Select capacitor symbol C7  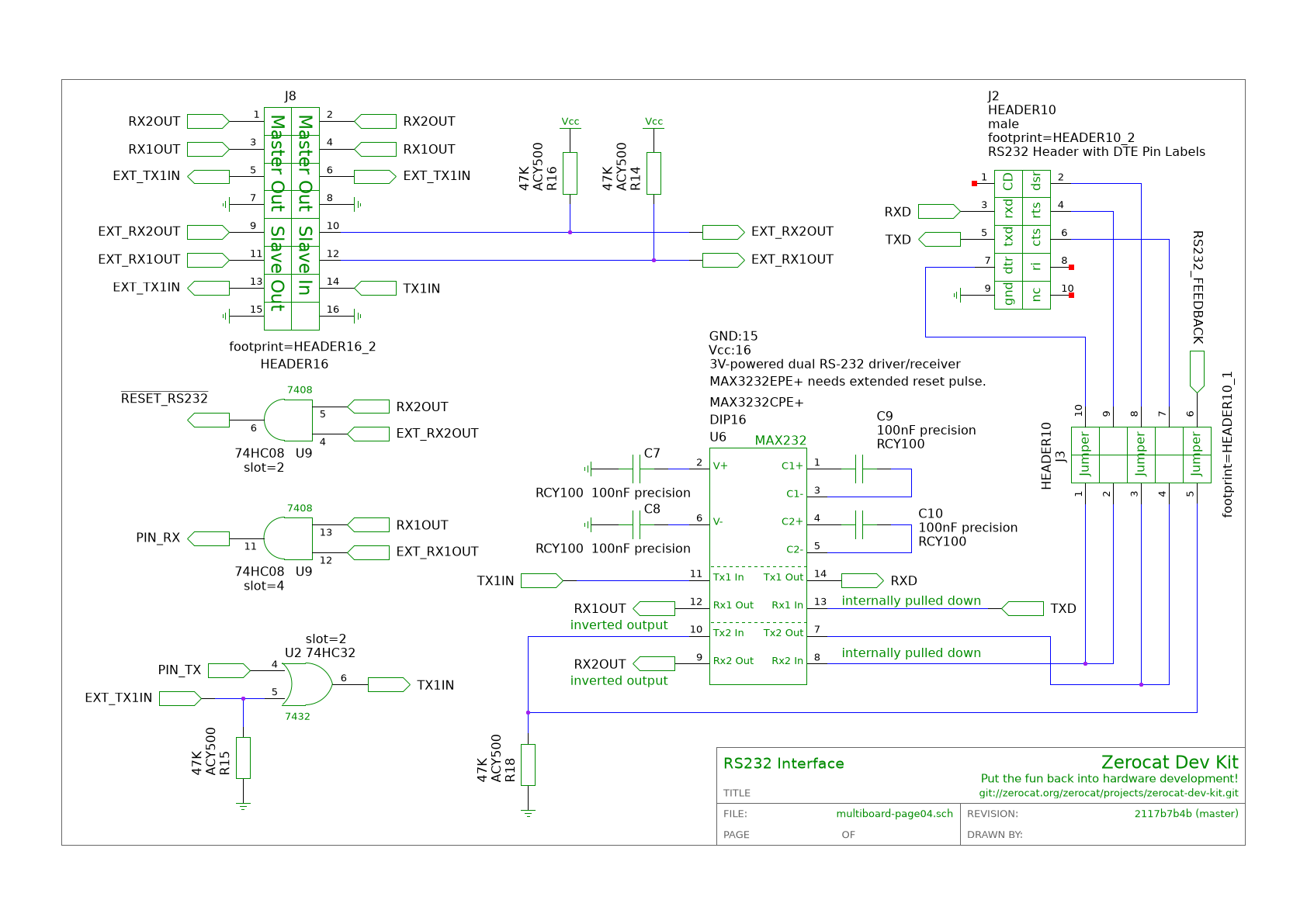638,469
